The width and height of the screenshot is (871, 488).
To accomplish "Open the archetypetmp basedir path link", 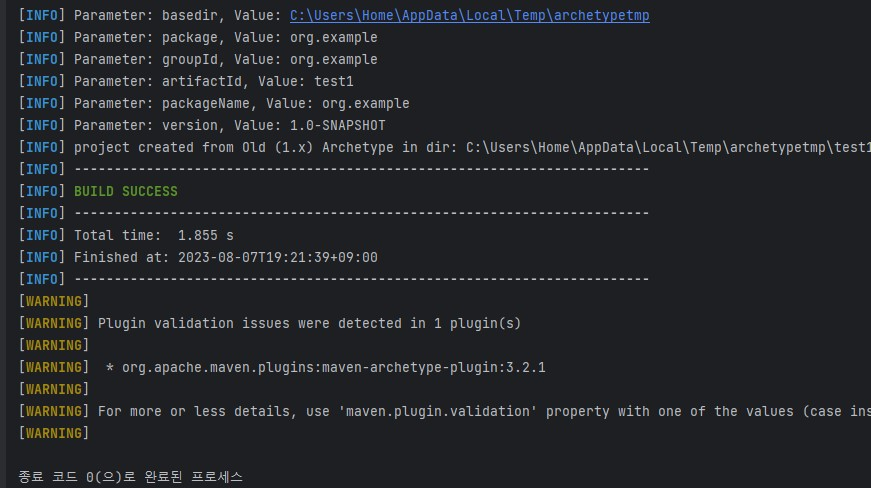I will click(x=469, y=16).
